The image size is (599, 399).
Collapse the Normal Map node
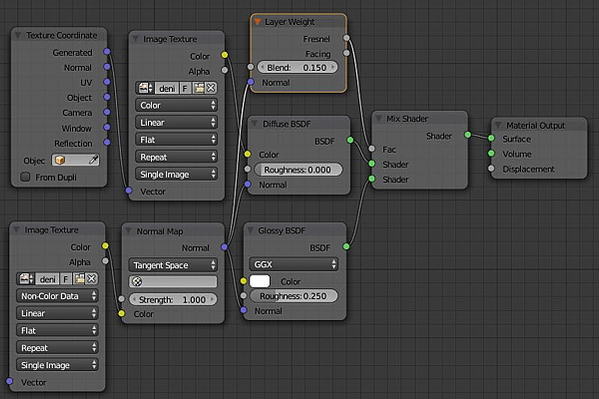(x=129, y=231)
